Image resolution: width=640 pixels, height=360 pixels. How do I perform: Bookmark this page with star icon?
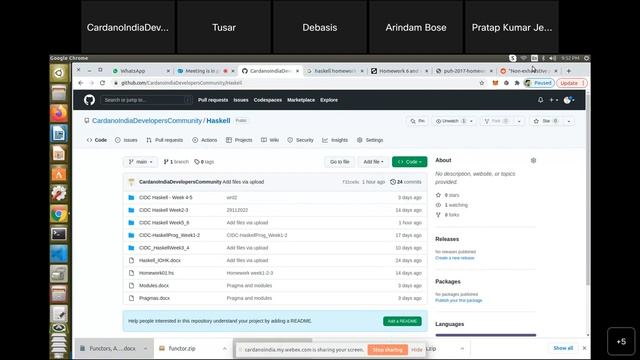(x=482, y=83)
